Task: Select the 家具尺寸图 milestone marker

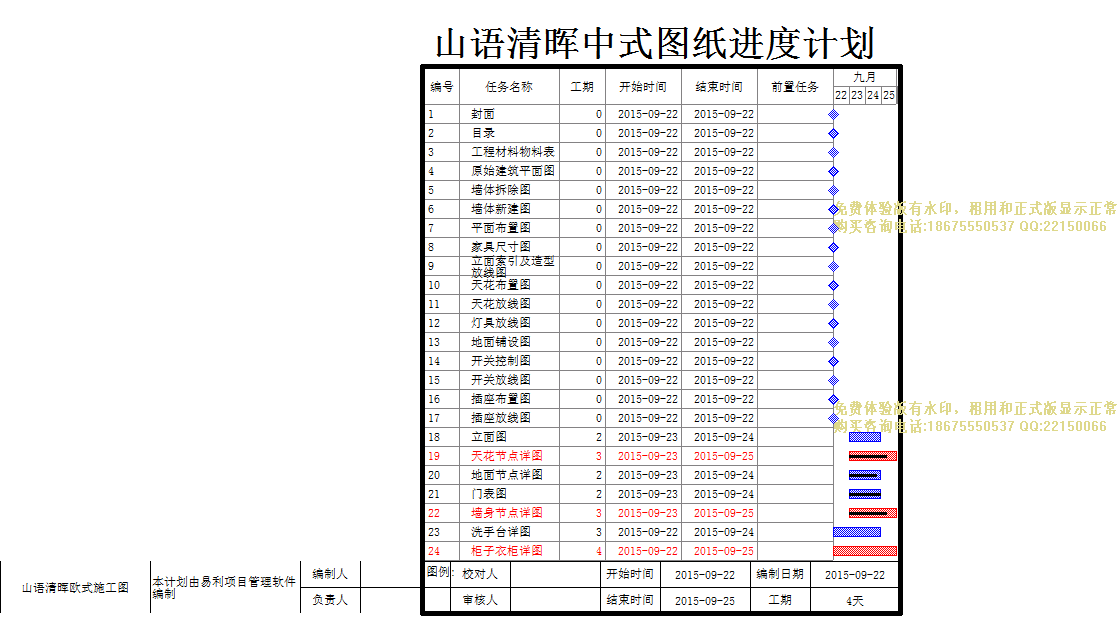Action: point(833,247)
